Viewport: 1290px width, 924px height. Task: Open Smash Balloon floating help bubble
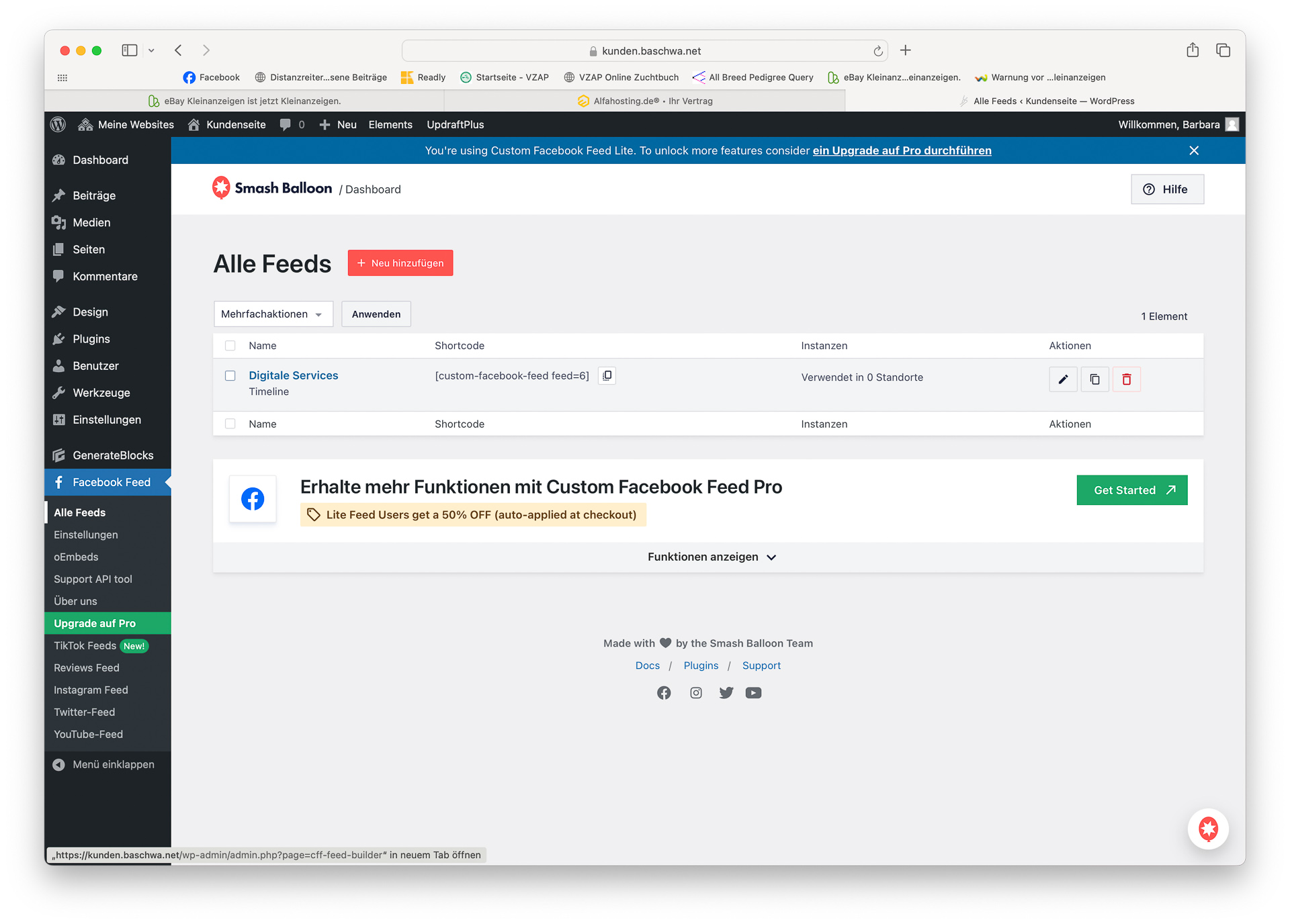click(x=1208, y=829)
